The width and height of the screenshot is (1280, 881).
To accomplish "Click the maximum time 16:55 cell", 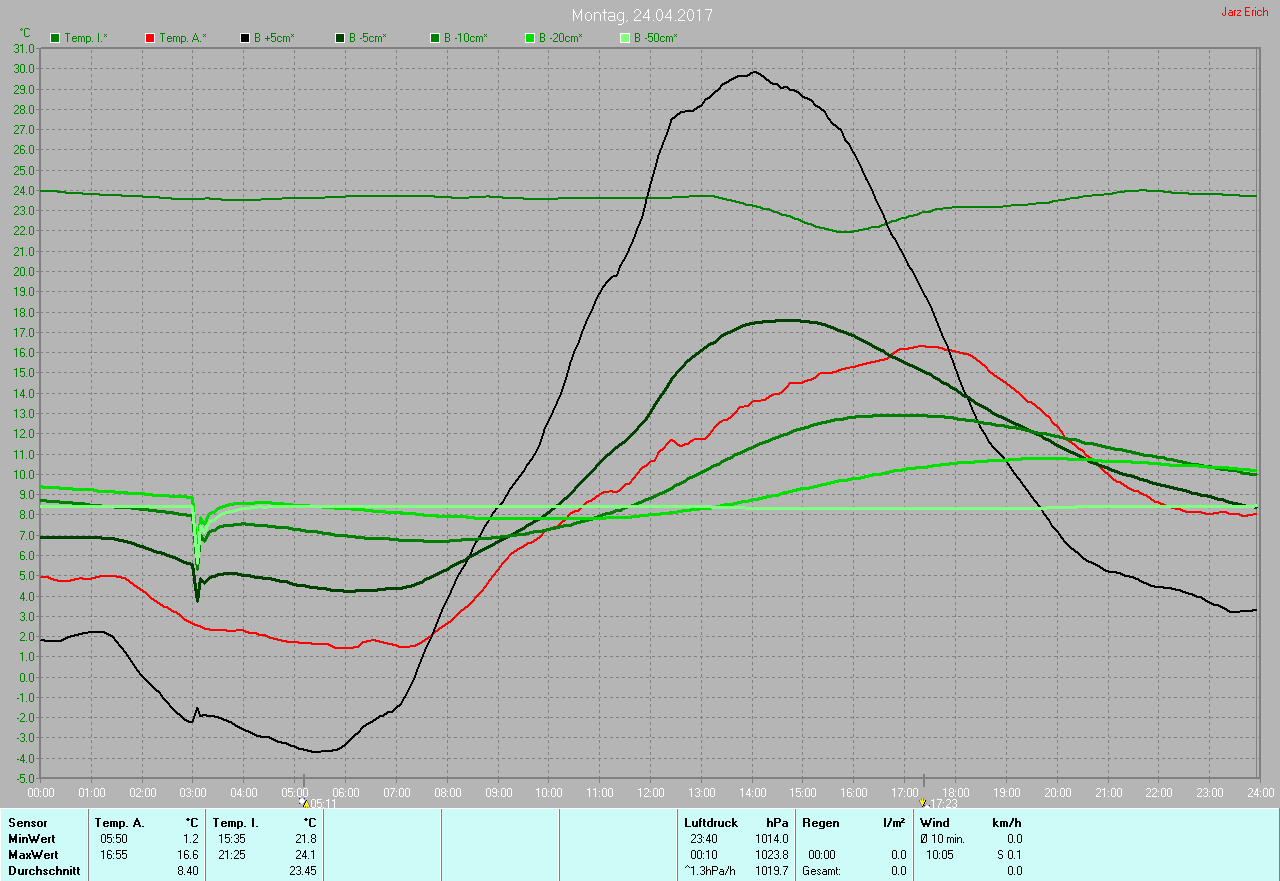I will (x=114, y=855).
